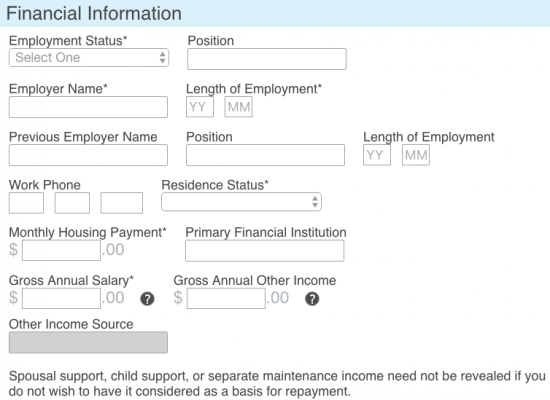550x400 pixels.
Task: Click the Previous Employer Name field
Action: (88, 155)
